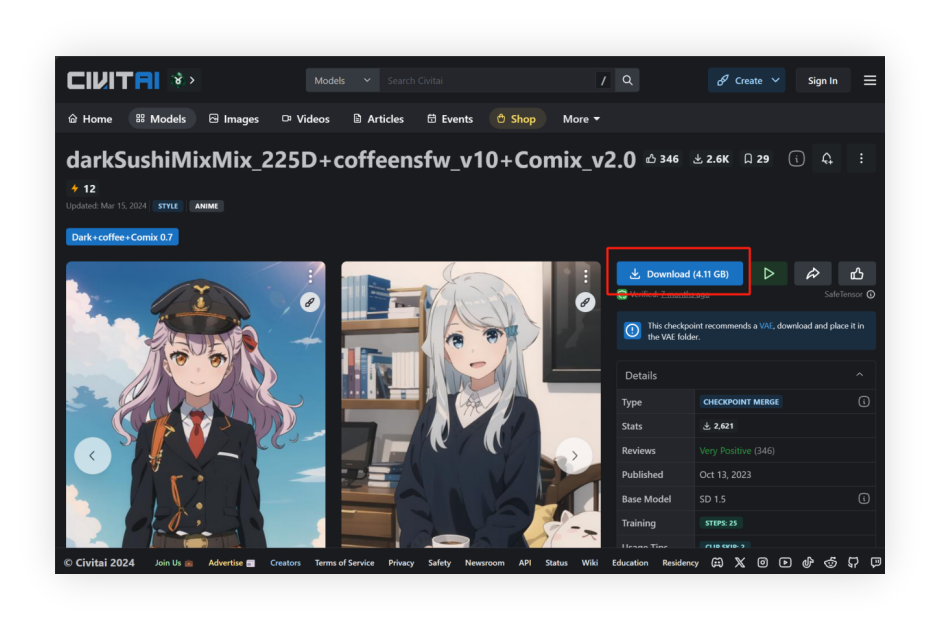Share the model using the arrow share icon
The width and height of the screenshot is (941, 632).
click(x=812, y=273)
